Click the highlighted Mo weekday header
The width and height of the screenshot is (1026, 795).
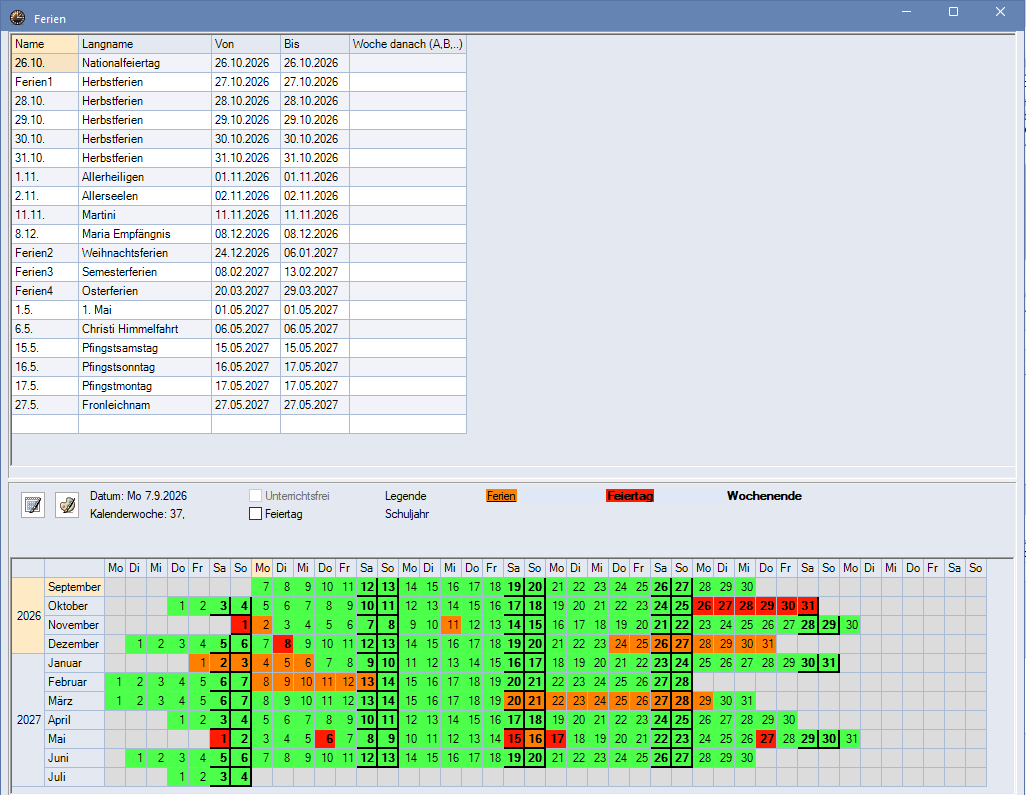262,568
